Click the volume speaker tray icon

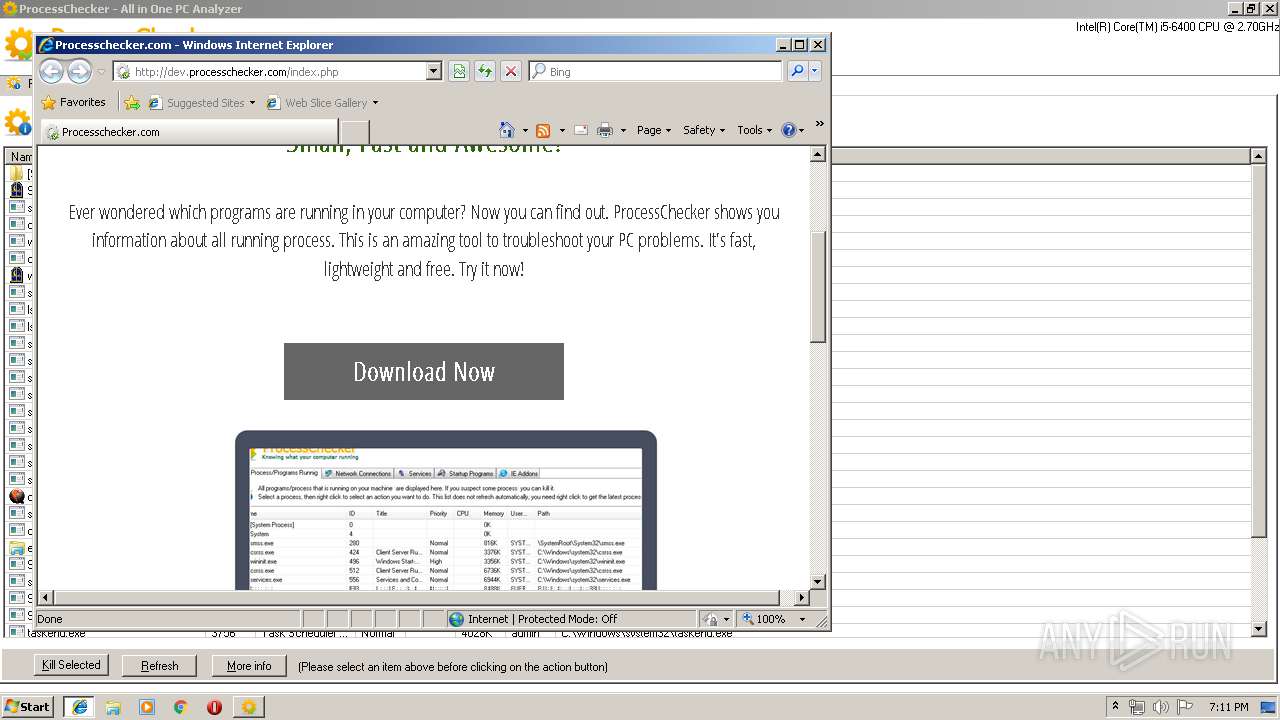coord(1160,706)
